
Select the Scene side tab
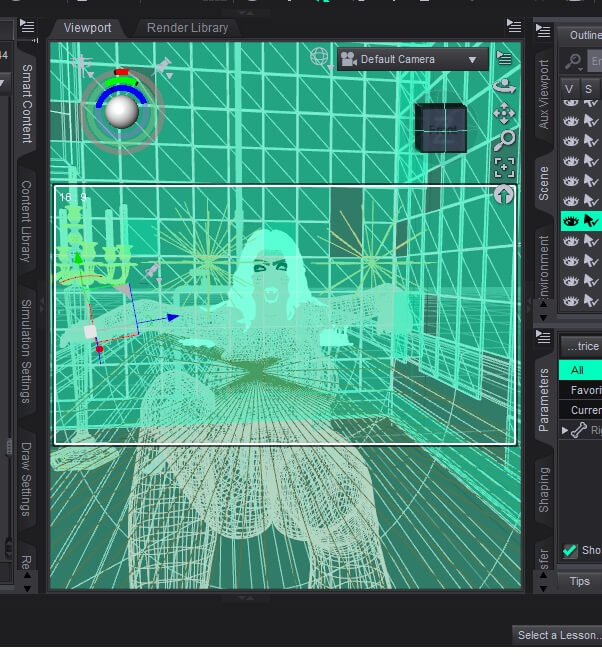coord(544,183)
